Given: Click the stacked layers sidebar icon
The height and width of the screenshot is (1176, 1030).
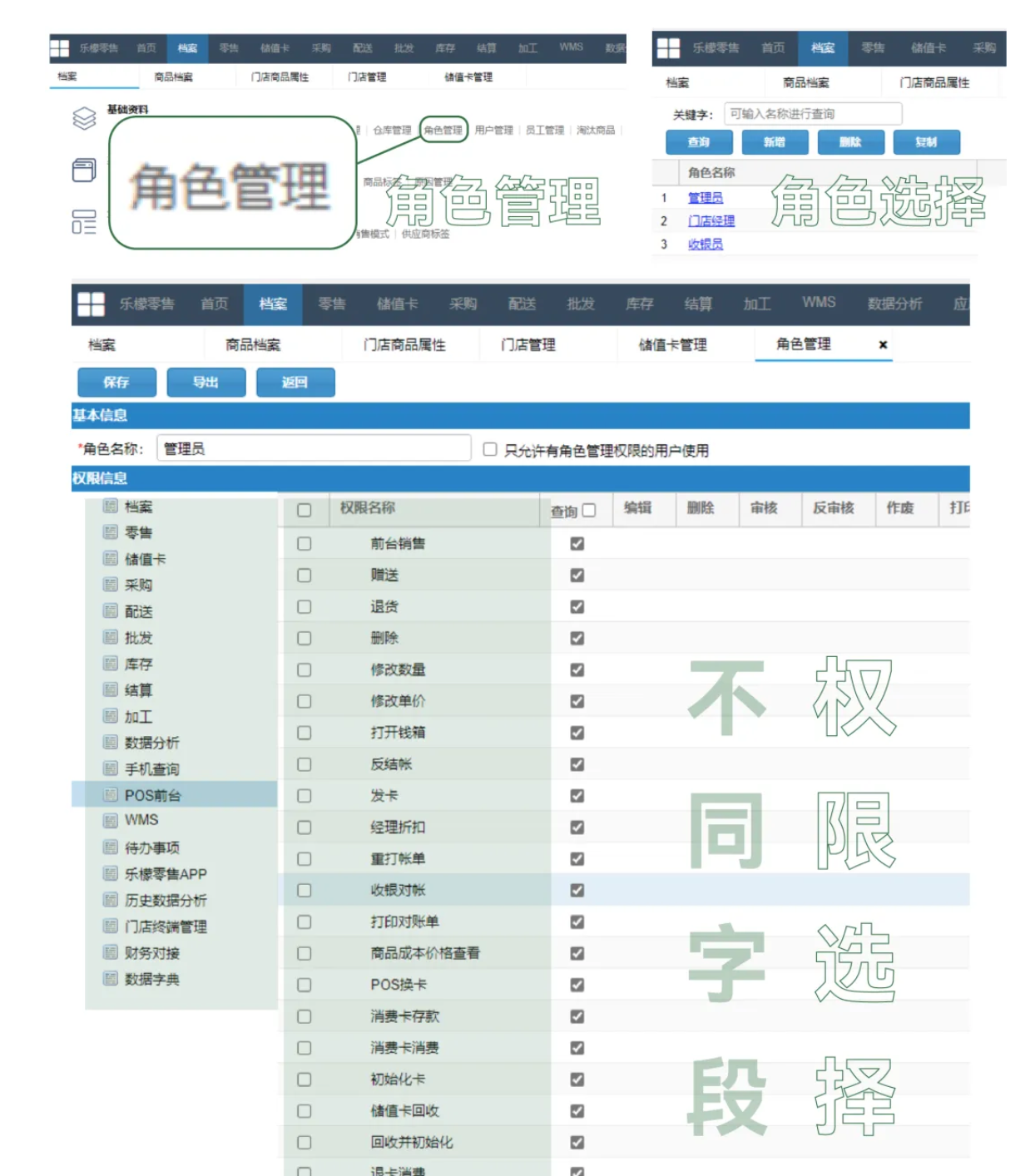Looking at the screenshot, I should (84, 119).
